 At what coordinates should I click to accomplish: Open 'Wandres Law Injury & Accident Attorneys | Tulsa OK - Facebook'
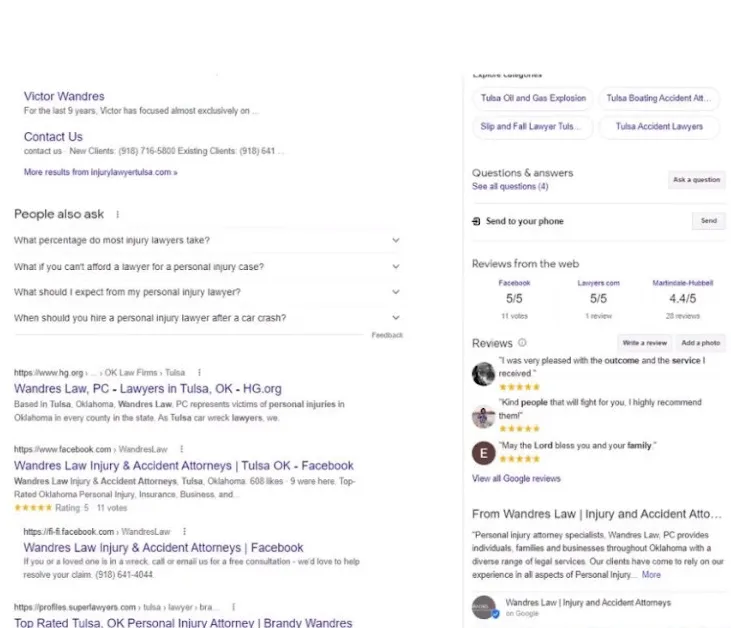tap(184, 465)
